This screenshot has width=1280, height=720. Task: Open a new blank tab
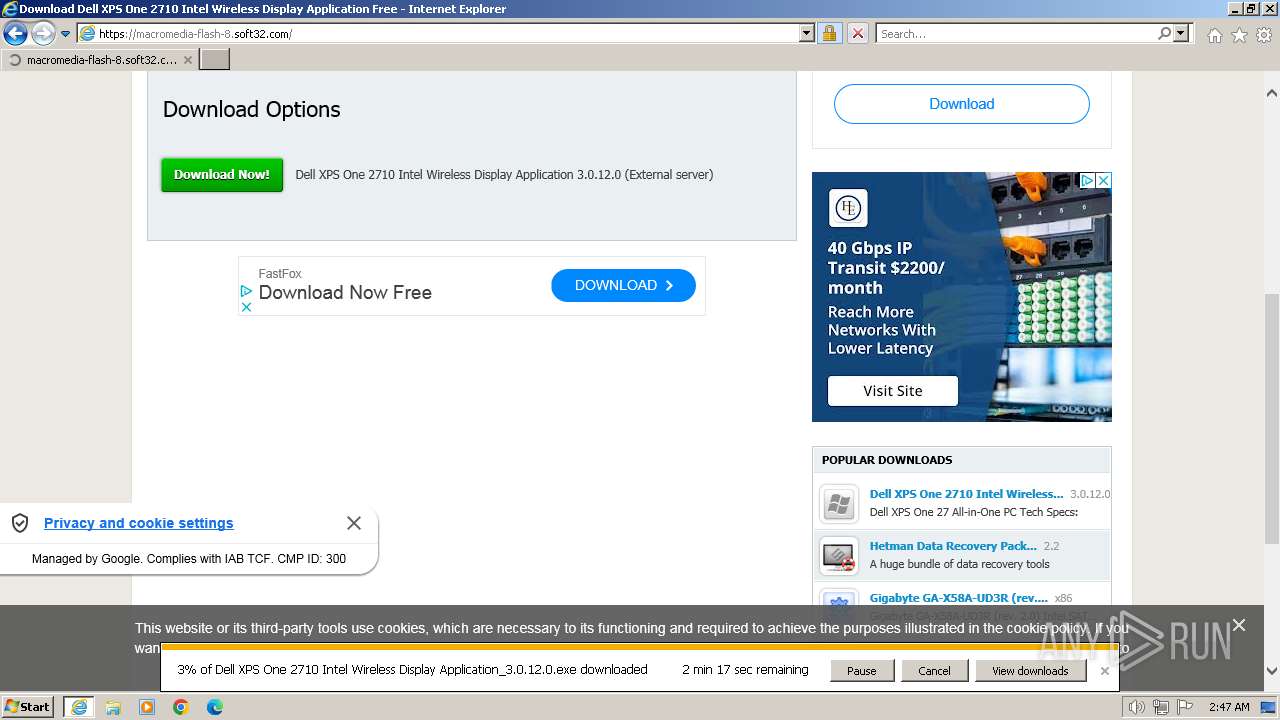point(215,60)
